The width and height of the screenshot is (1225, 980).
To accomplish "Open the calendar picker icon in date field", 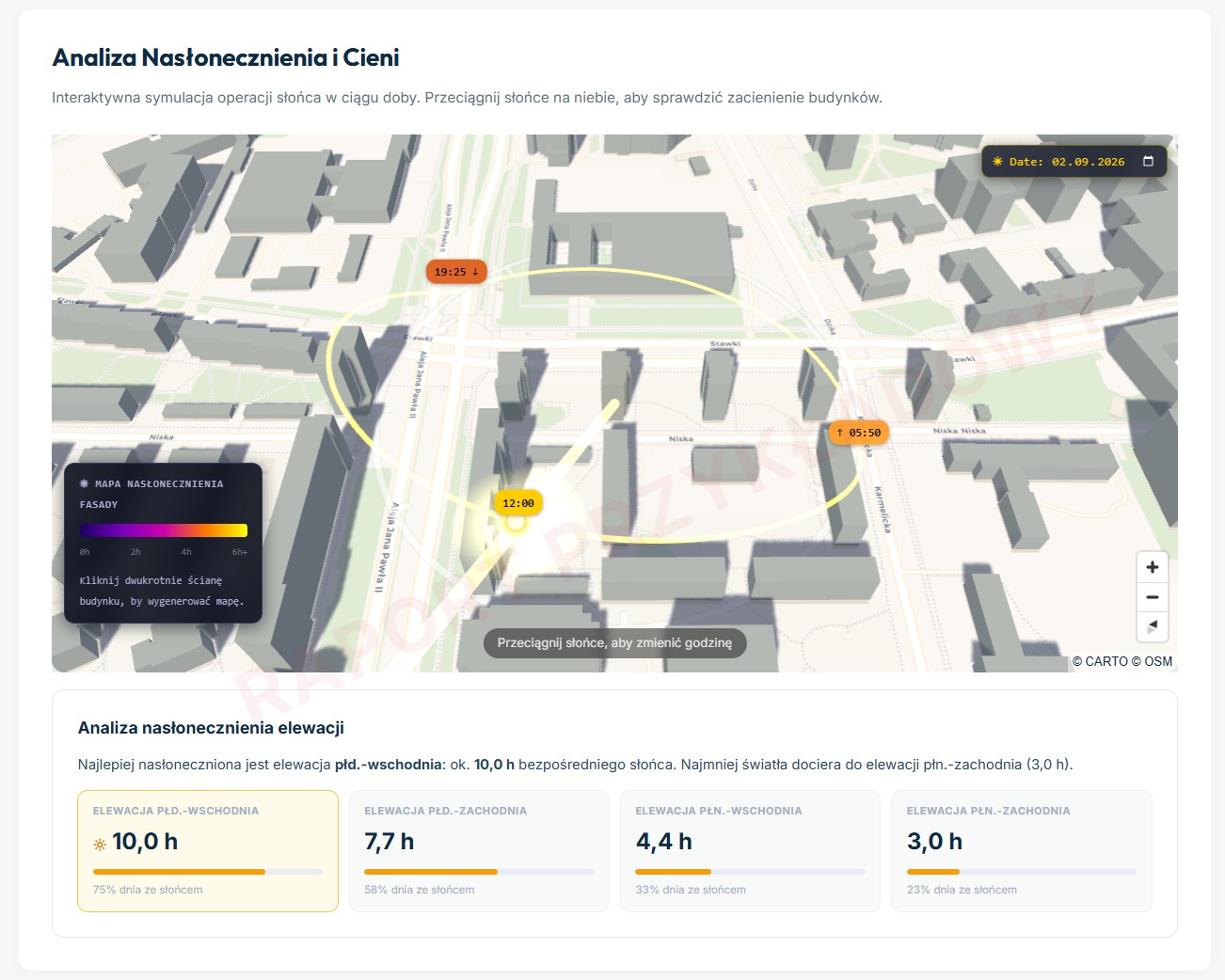I will [1148, 161].
